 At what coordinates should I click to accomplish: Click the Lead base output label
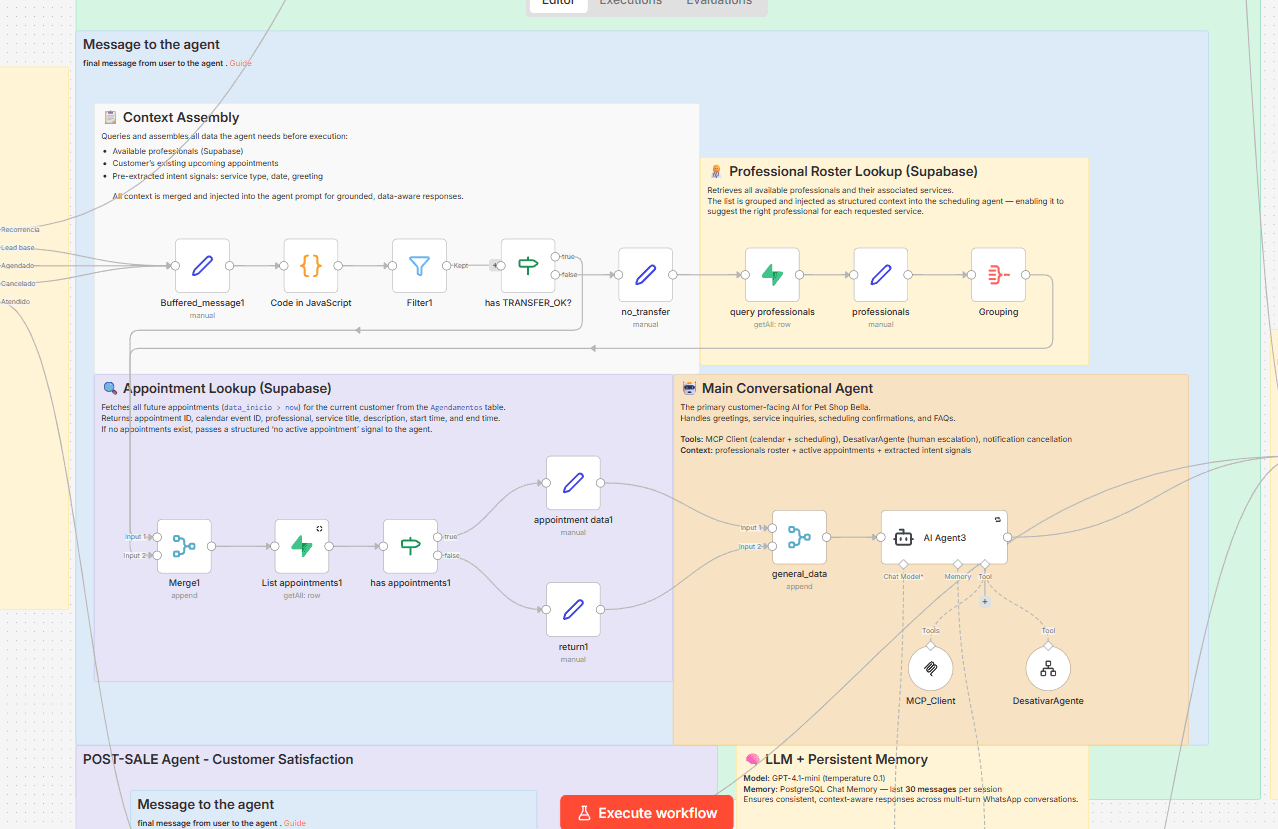click(x=17, y=247)
